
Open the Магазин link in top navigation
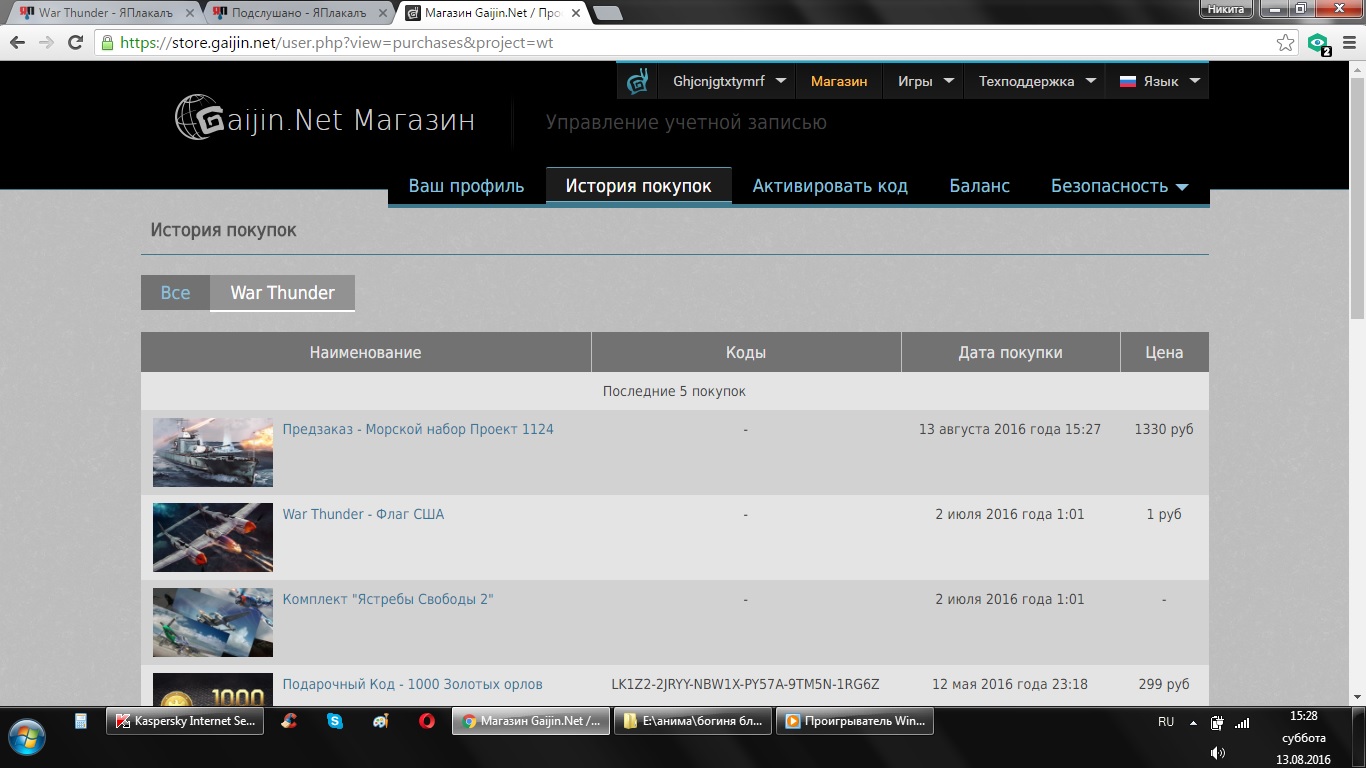[x=839, y=81]
